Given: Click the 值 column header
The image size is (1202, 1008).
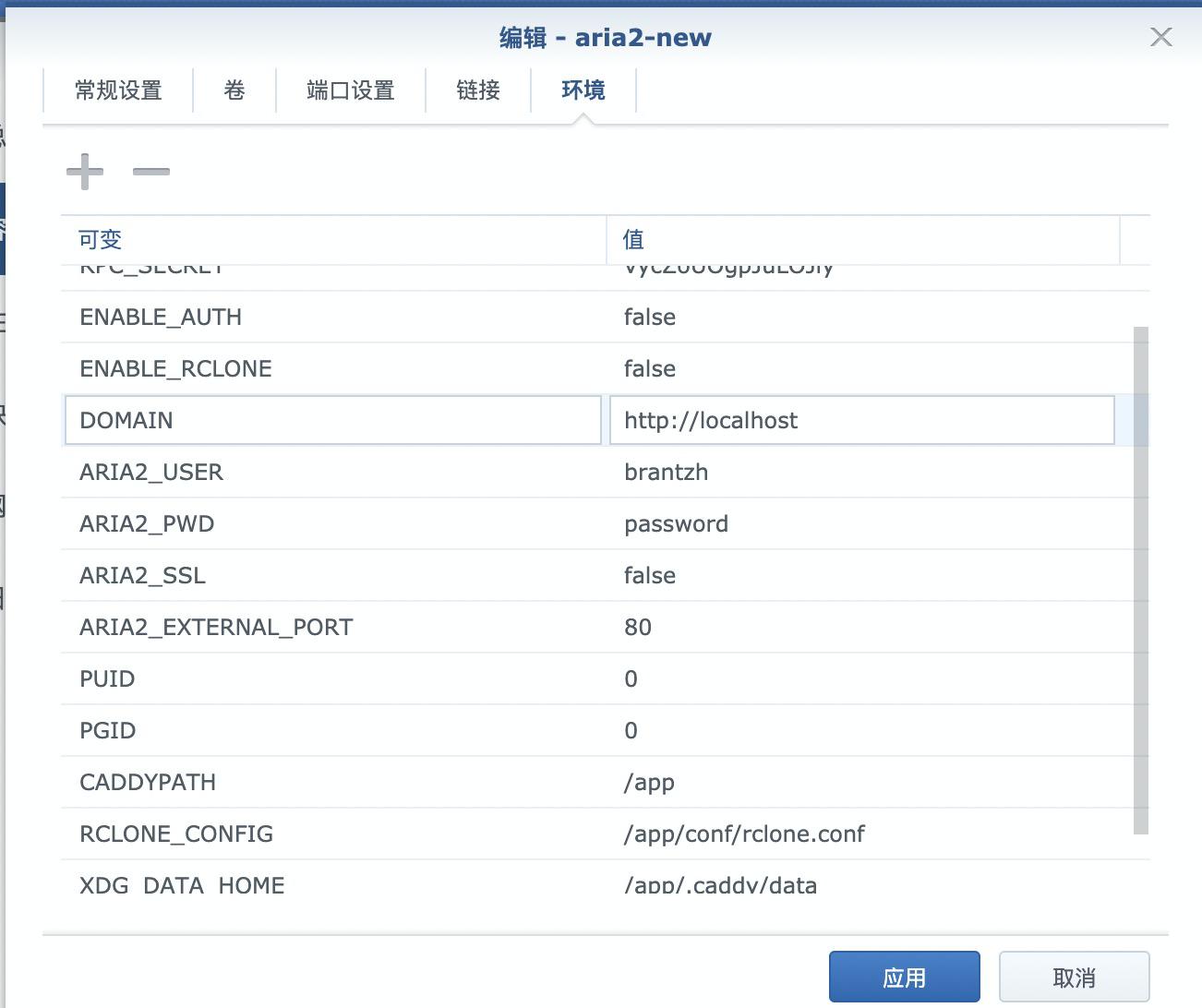Looking at the screenshot, I should [x=633, y=239].
